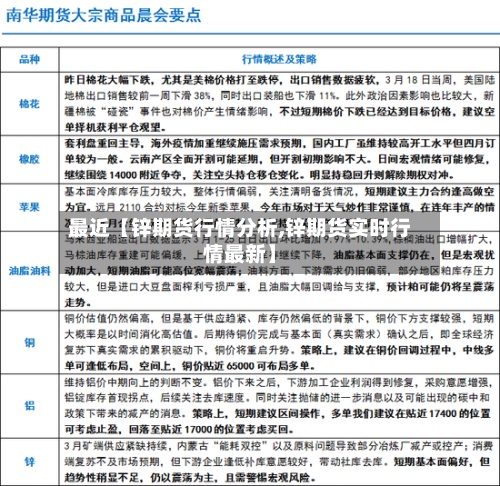500x486 pixels.
Task: Click the caption 最近【锌期货行情分析,锌期货实时行情最新】
Action: (240, 241)
